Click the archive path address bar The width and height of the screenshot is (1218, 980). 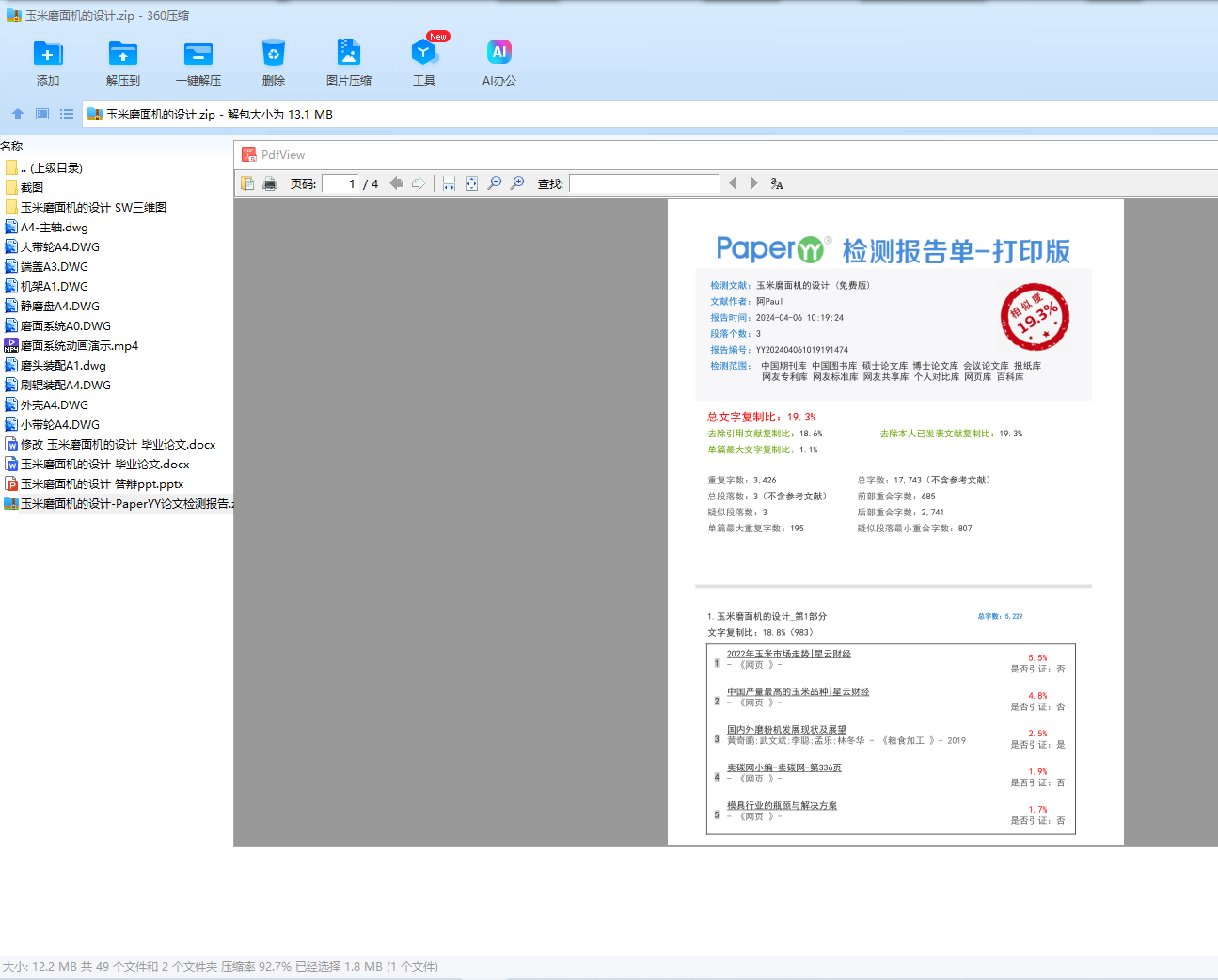649,114
